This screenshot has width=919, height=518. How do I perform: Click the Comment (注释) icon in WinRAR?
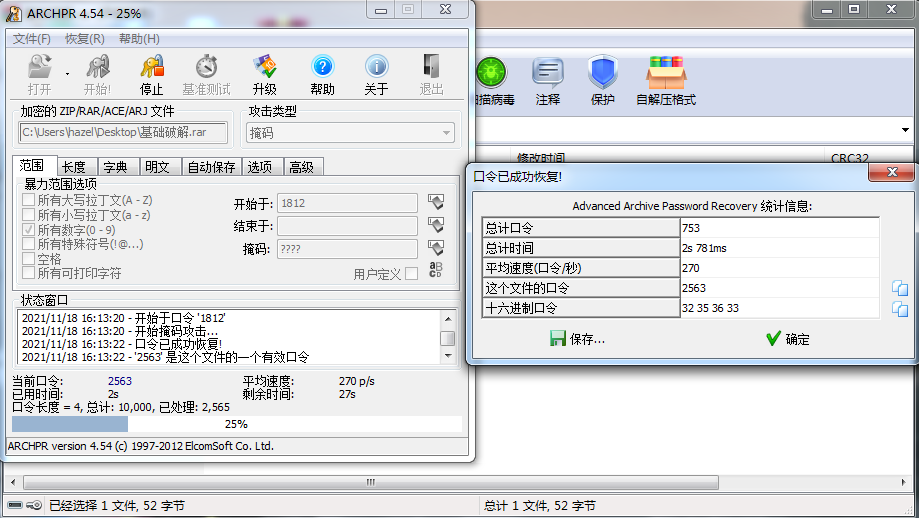pos(547,73)
